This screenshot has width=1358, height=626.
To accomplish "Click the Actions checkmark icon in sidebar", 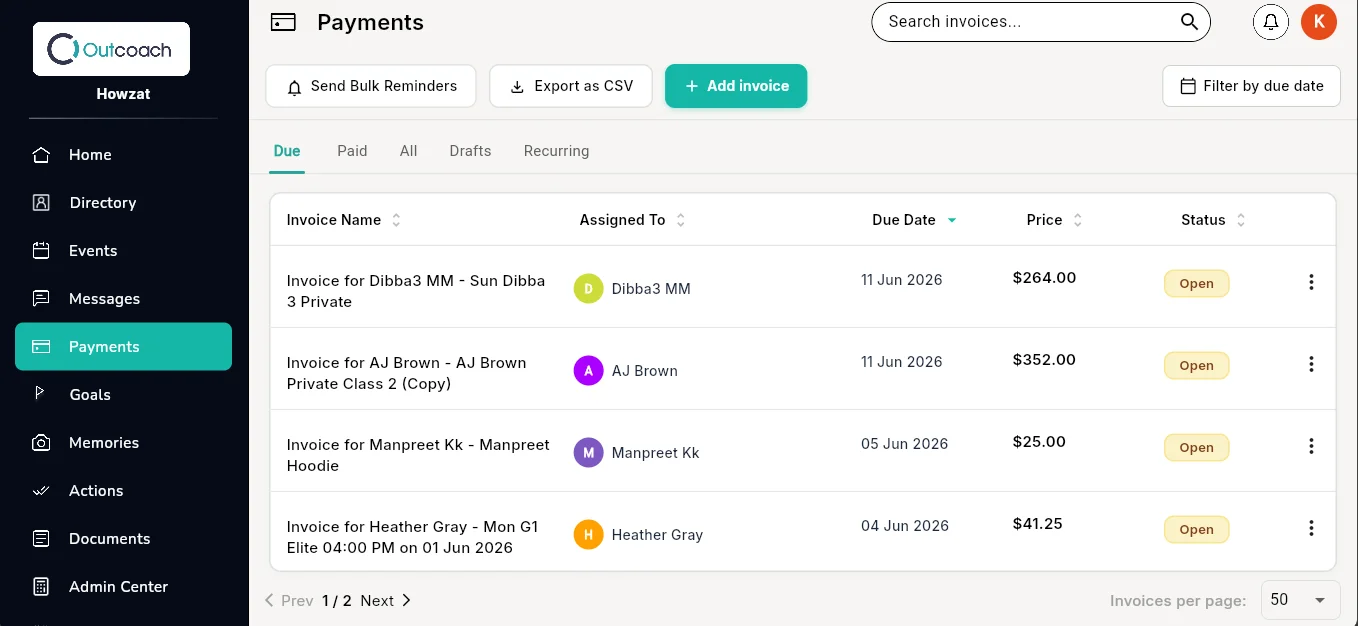I will [41, 491].
